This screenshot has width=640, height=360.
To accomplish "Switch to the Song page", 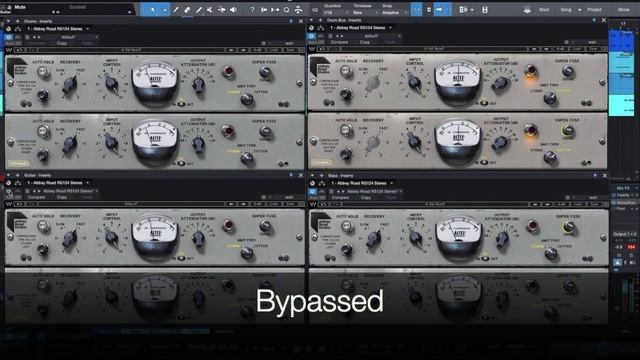I will click(566, 9).
